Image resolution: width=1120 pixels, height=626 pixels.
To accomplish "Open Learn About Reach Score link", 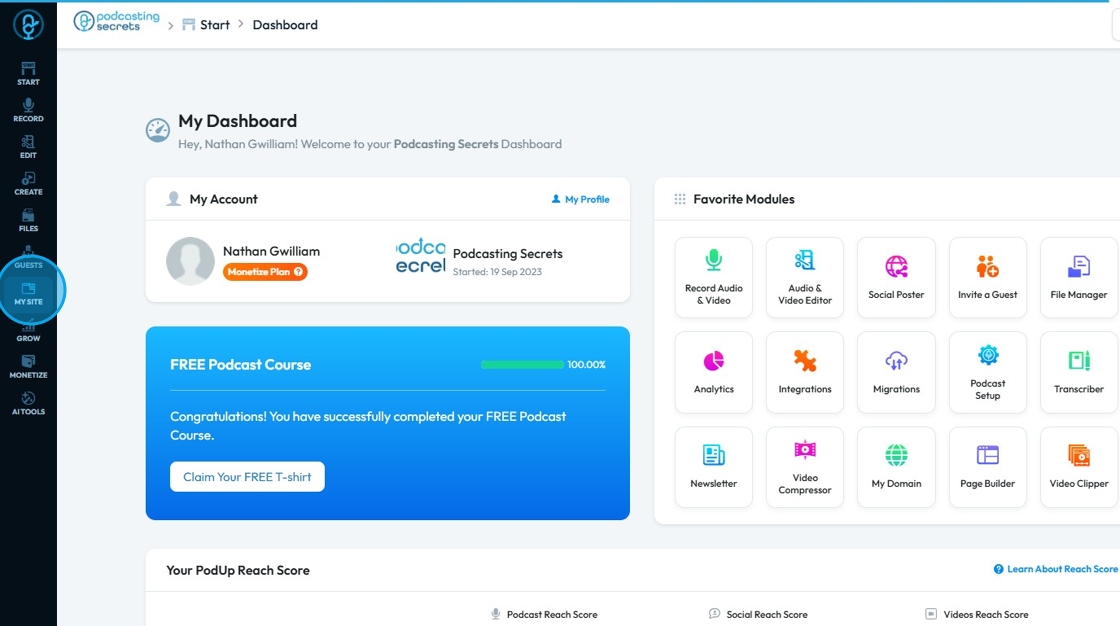I will (1056, 569).
